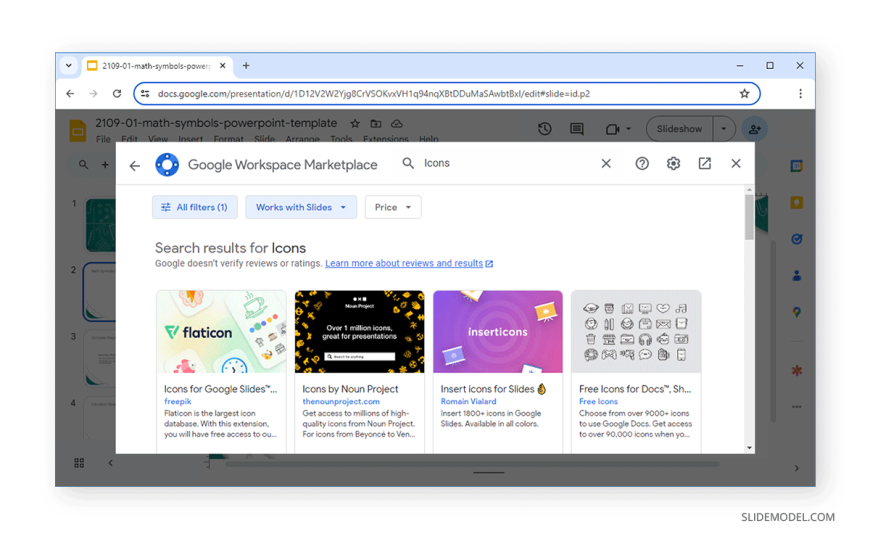
Task: Select slide 2 thumbnail in filmstrip
Action: (x=100, y=292)
